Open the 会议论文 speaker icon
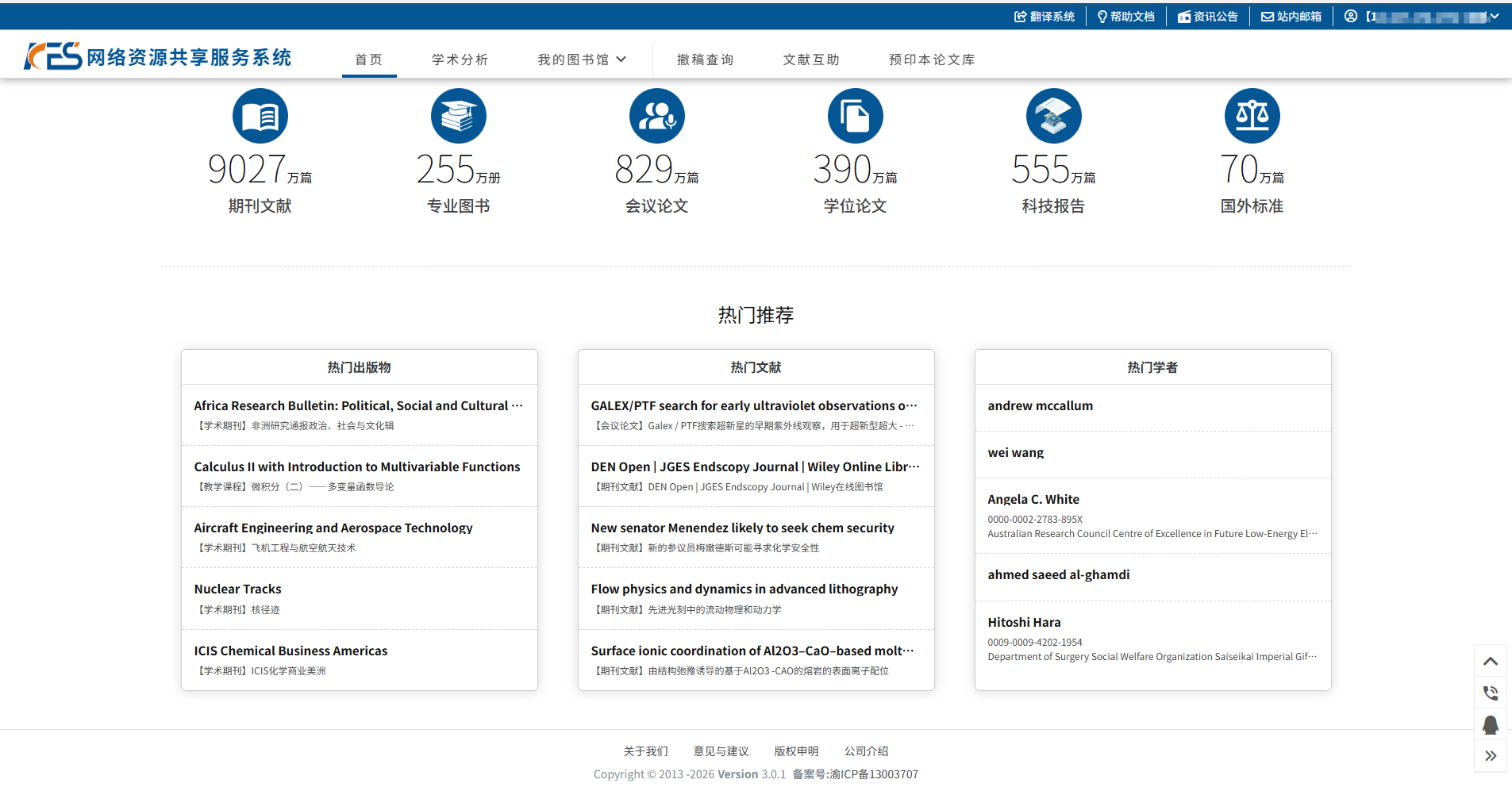 (657, 116)
